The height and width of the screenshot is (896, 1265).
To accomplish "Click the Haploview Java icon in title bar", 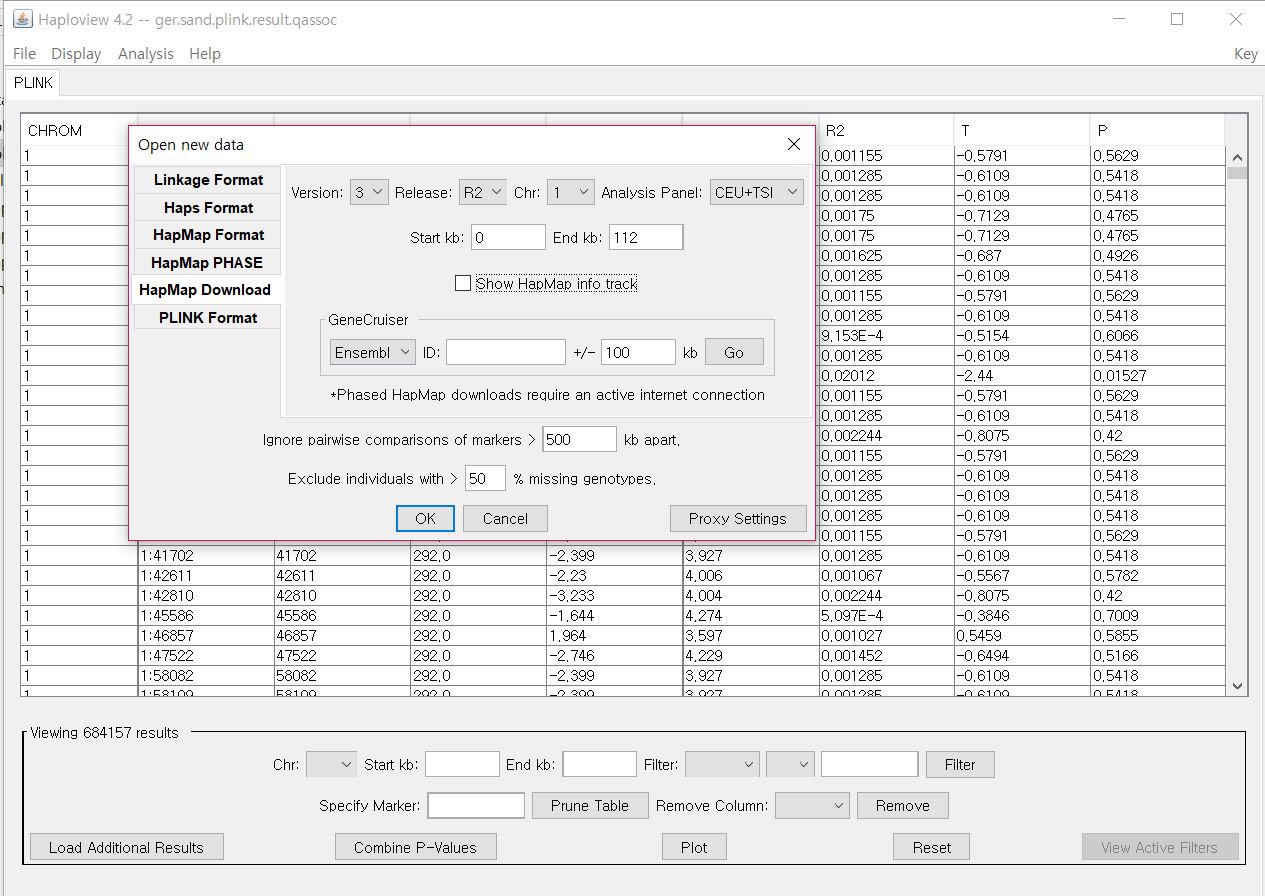I will (22, 19).
